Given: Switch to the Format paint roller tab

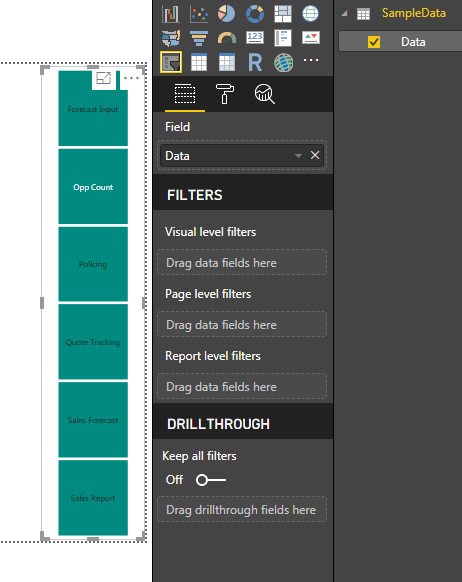Looking at the screenshot, I should pos(225,94).
